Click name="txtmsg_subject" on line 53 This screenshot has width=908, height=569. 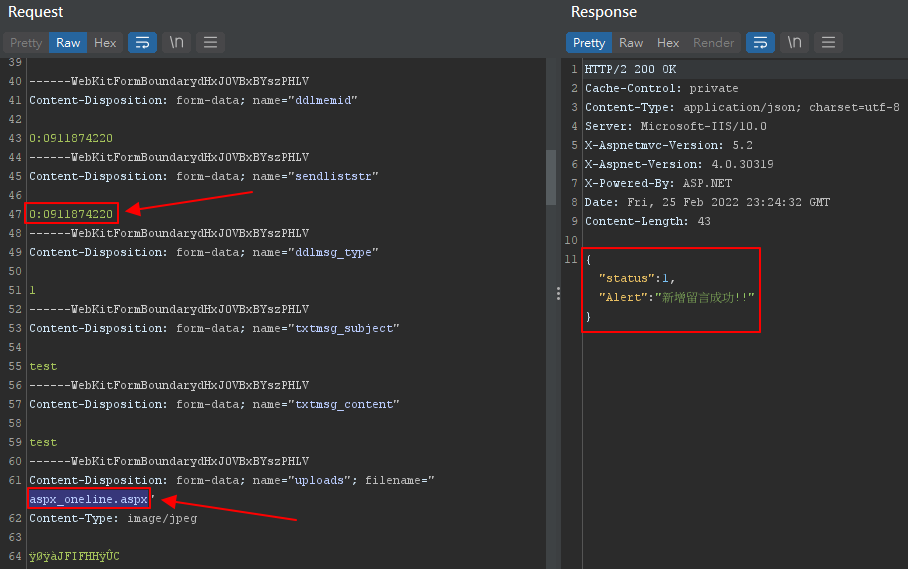click(326, 328)
